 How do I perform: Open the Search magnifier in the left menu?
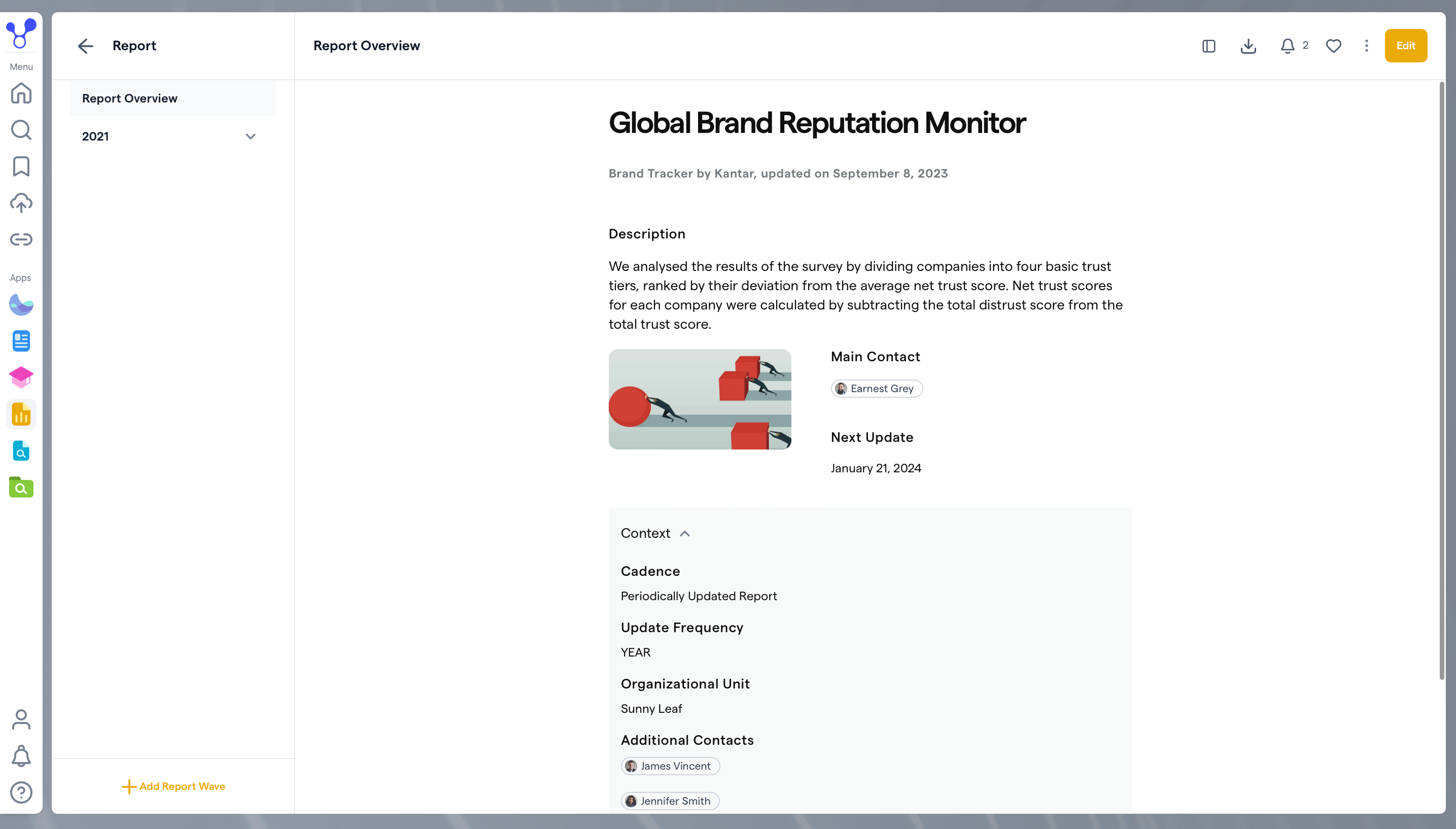(21, 130)
